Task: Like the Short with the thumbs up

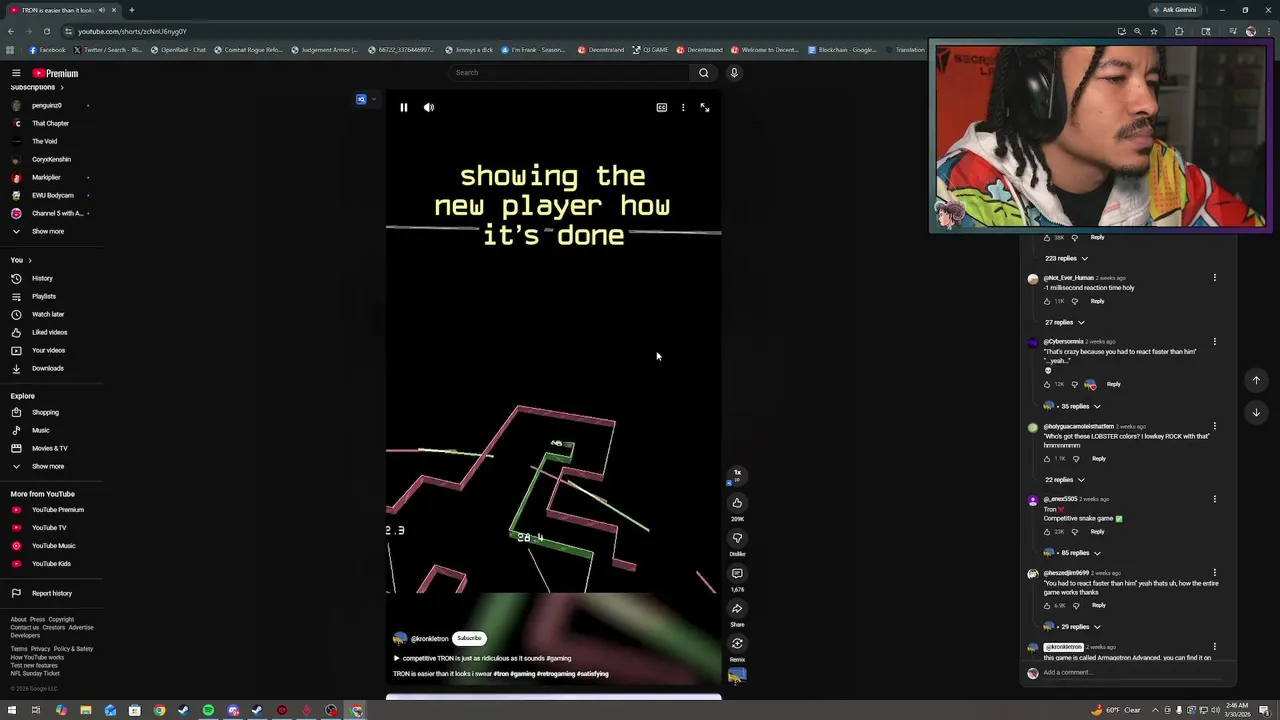Action: point(737,503)
